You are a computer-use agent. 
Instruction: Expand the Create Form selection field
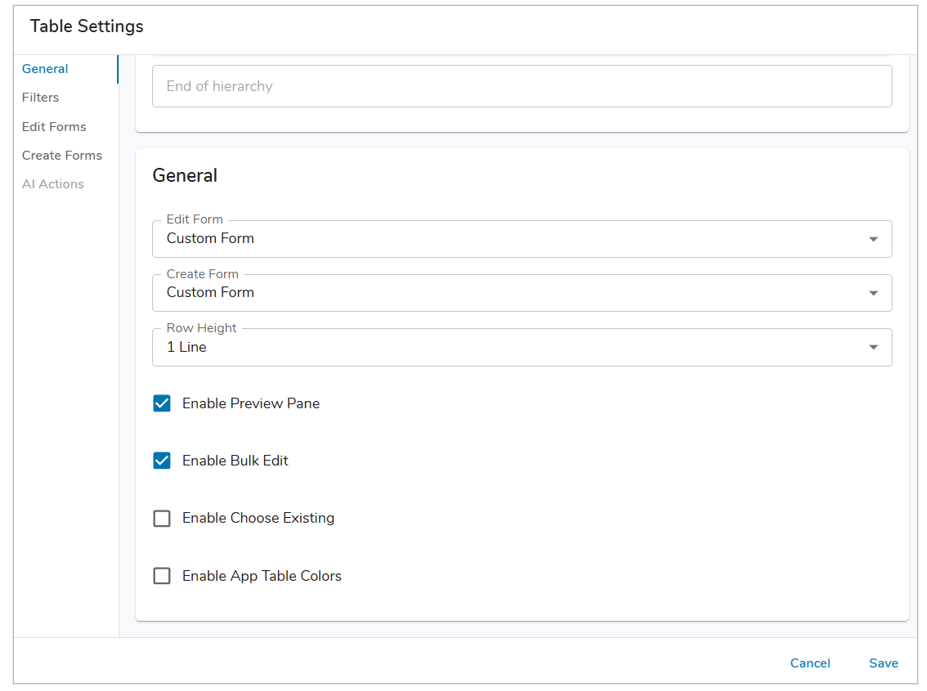500,294
